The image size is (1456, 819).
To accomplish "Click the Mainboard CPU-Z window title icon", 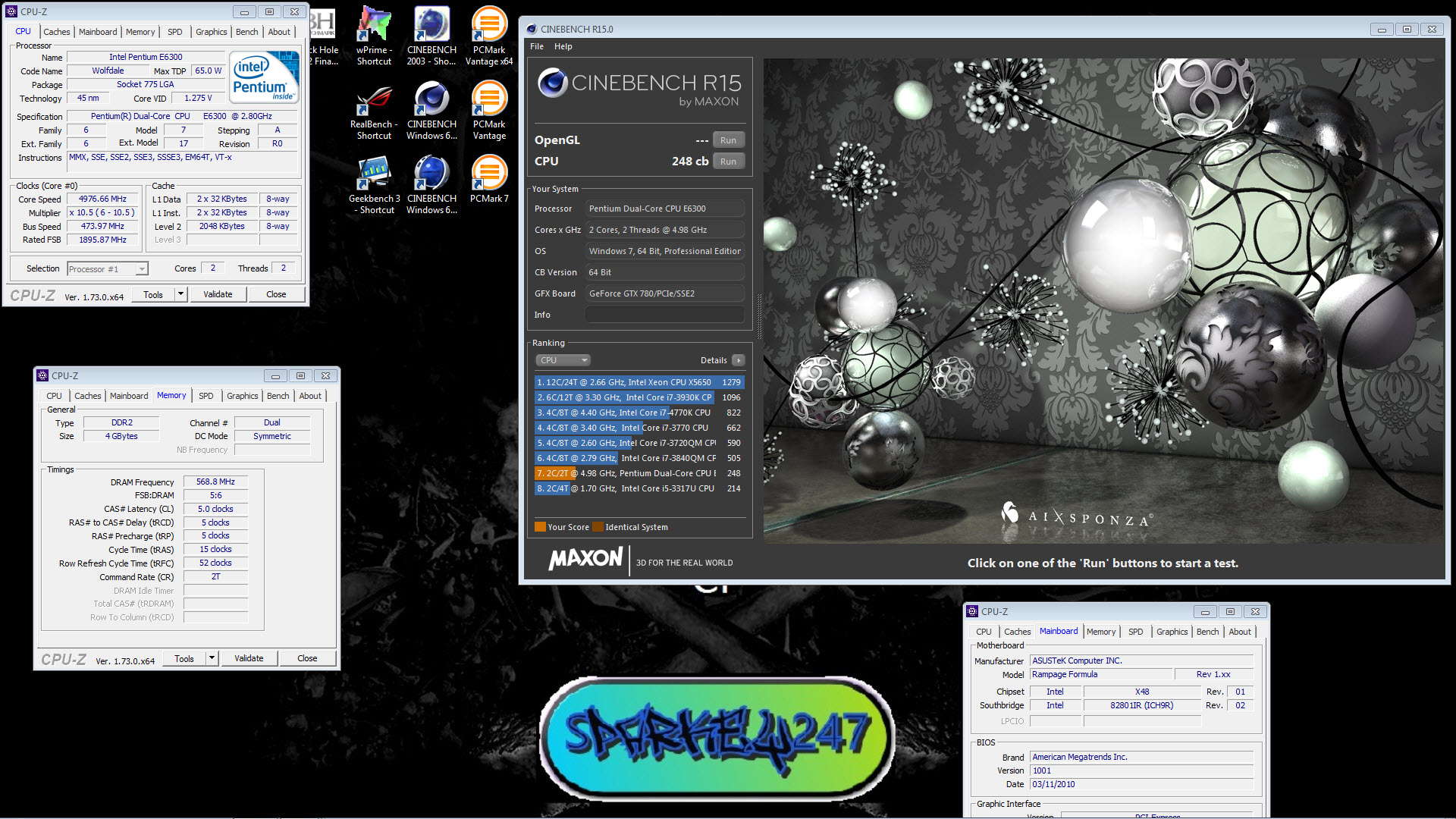I will click(972, 611).
